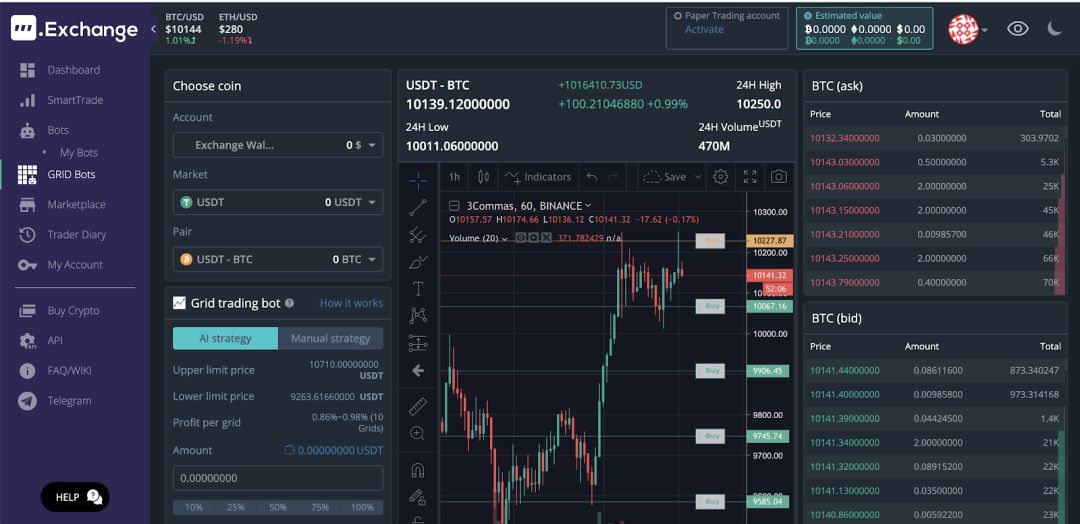Toggle the magnet snap mode
Image resolution: width=1080 pixels, height=524 pixels.
417,471
